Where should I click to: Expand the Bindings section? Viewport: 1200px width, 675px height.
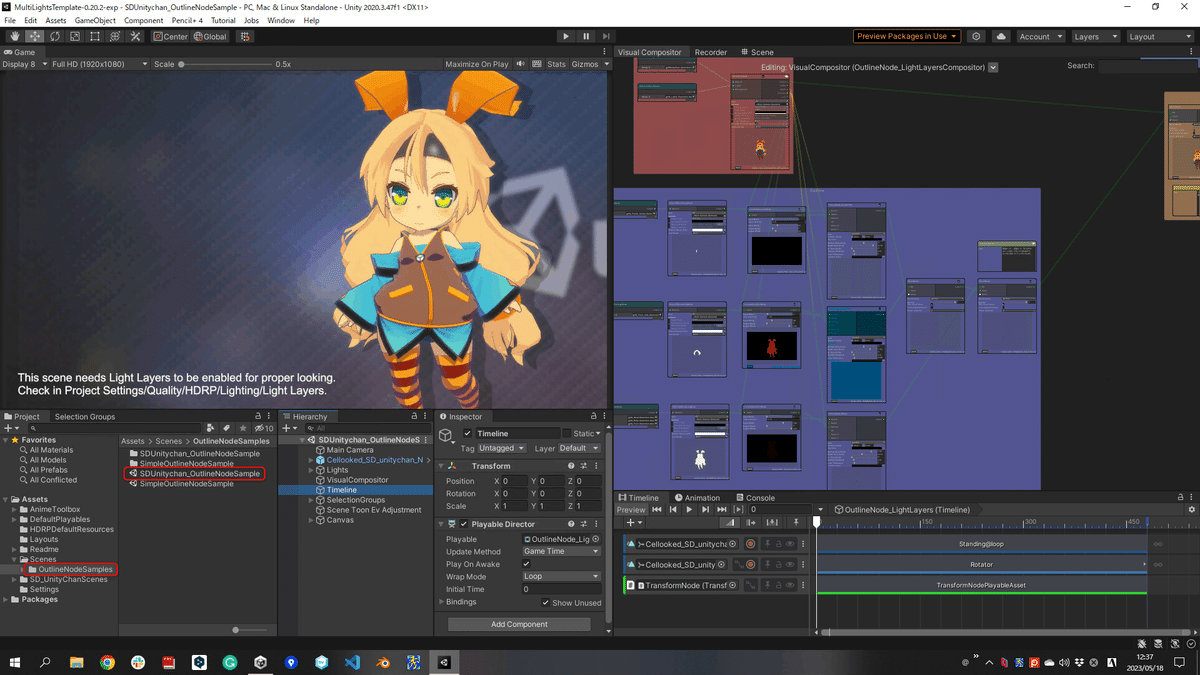coord(441,602)
